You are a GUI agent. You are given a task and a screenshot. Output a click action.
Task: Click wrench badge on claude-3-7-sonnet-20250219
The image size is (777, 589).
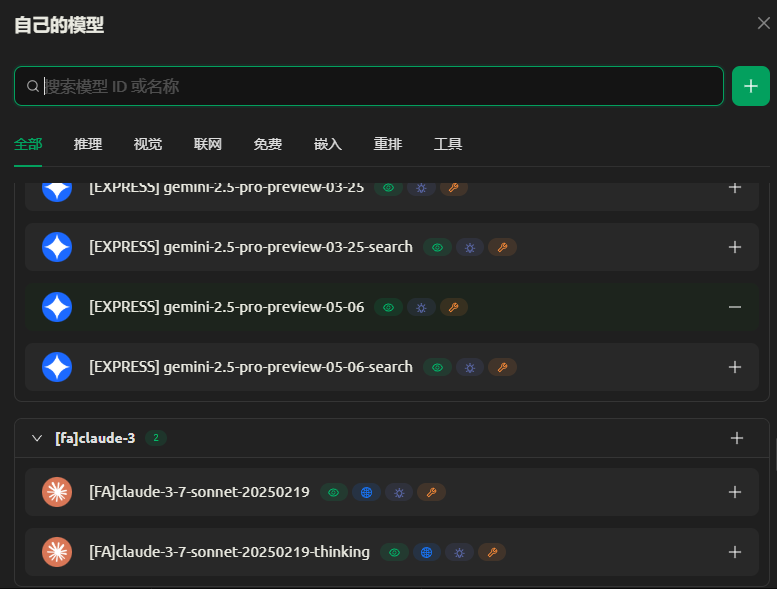(x=432, y=492)
